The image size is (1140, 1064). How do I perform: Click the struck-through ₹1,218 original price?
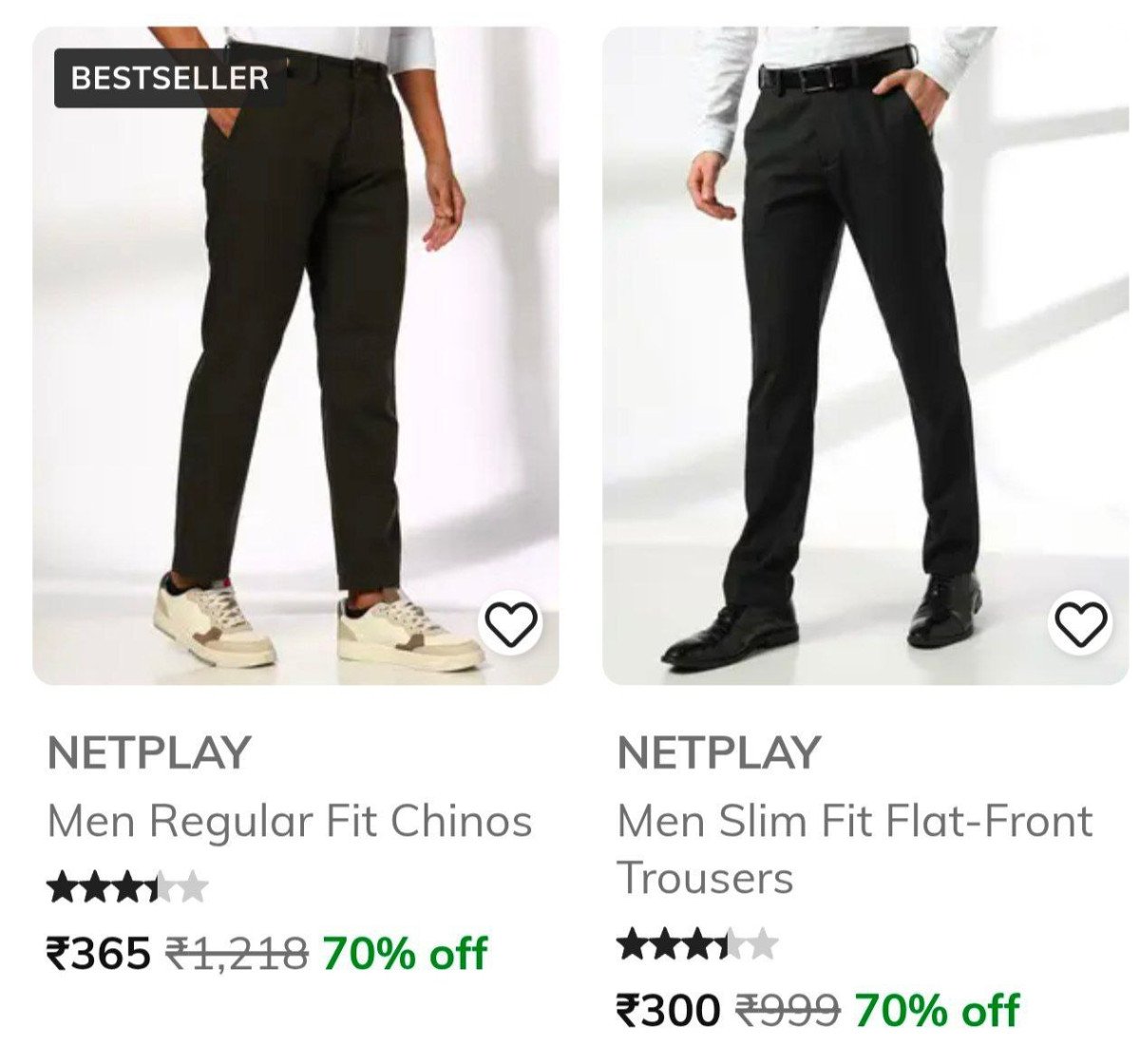237,953
